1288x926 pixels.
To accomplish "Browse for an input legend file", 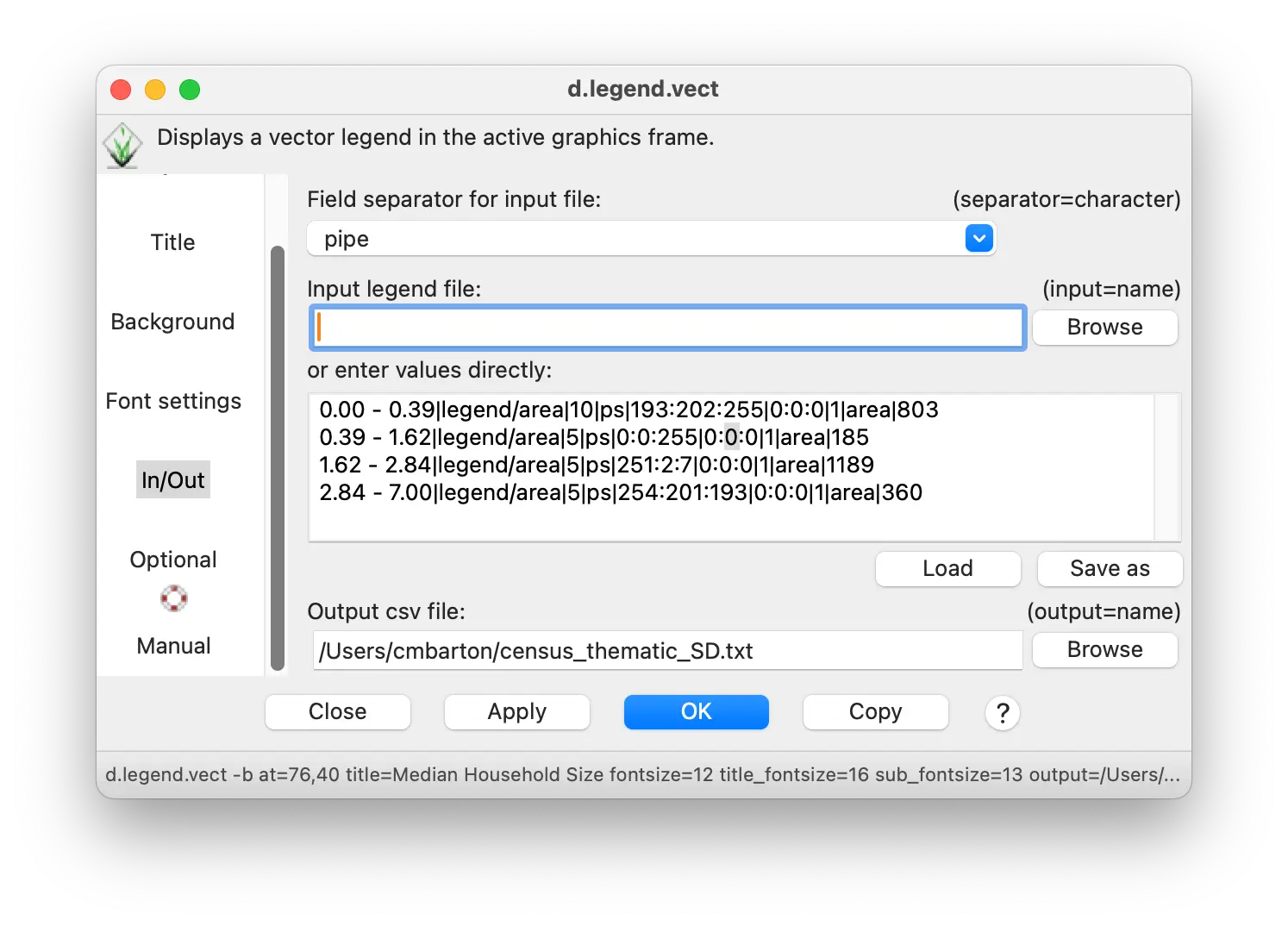I will pos(1104,328).
